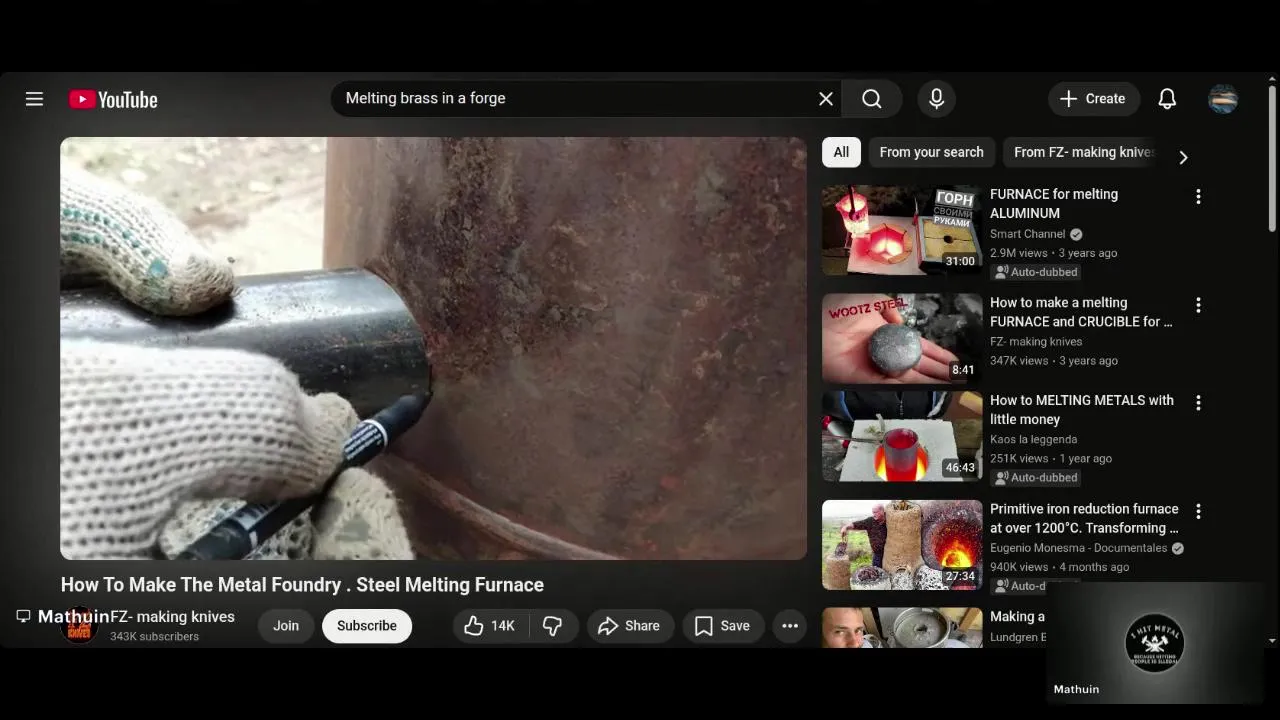Open options for FURNACE and CRUCIBLE video

(x=1198, y=305)
